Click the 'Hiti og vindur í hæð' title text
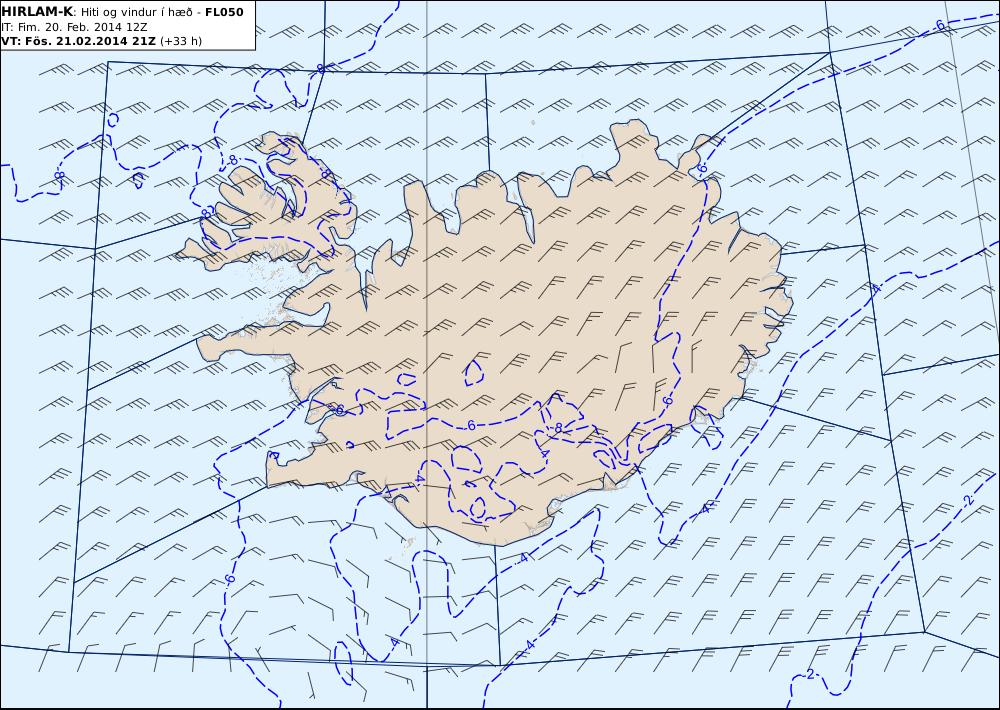Image resolution: width=1000 pixels, height=710 pixels. click(136, 13)
